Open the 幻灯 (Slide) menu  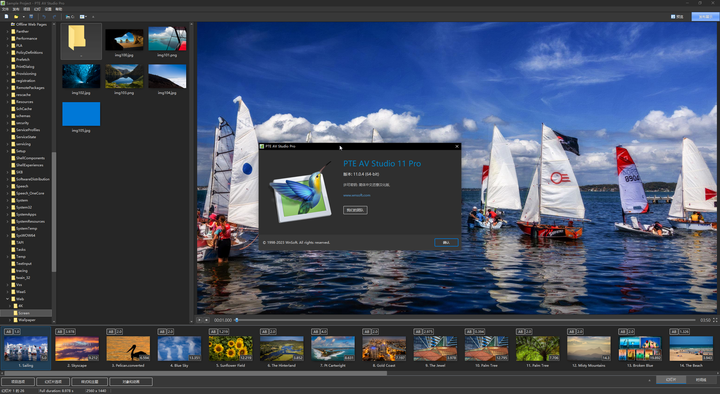(x=37, y=9)
